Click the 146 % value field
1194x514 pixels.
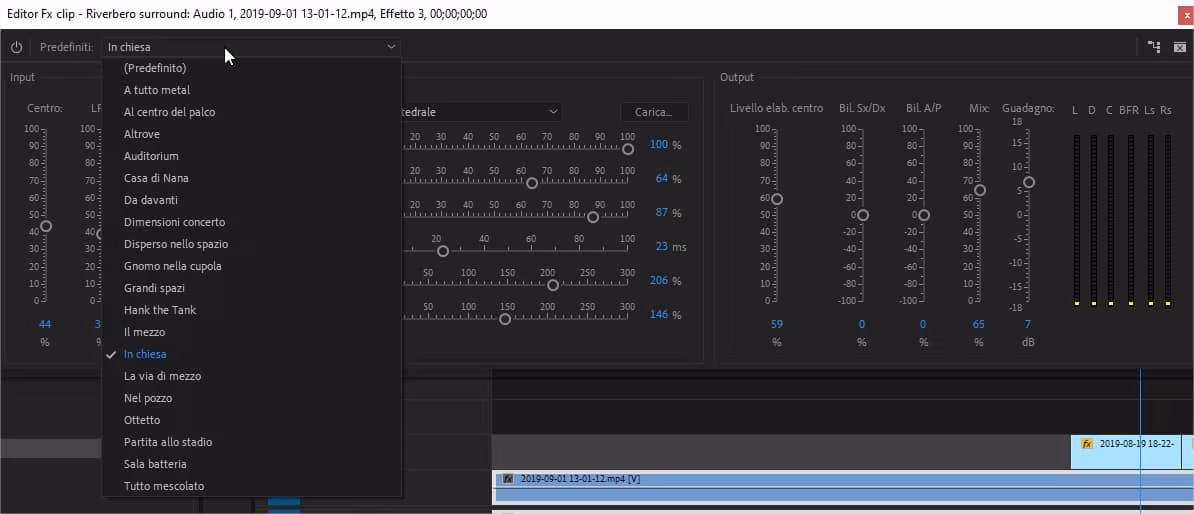pos(659,314)
